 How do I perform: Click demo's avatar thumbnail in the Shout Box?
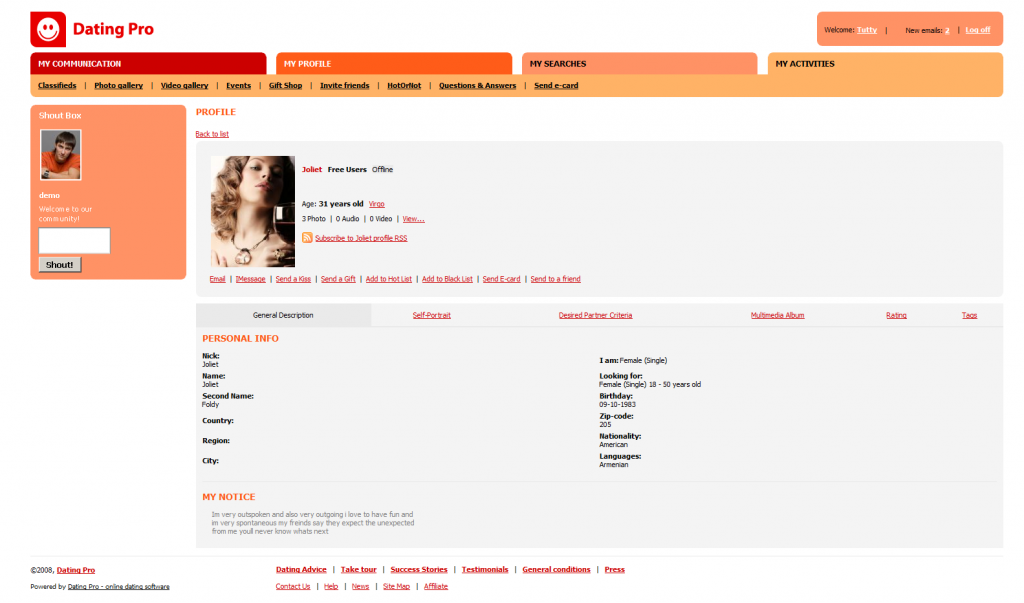pyautogui.click(x=60, y=155)
